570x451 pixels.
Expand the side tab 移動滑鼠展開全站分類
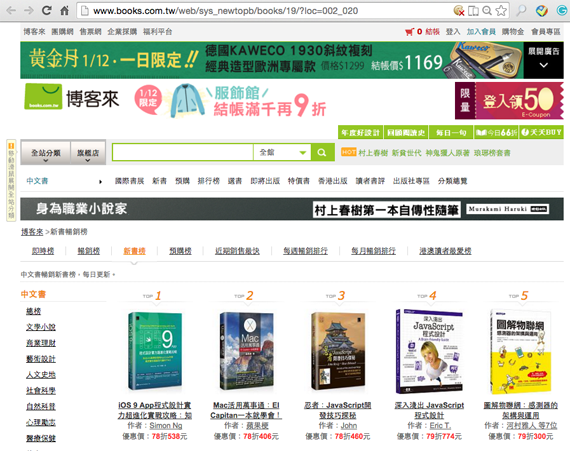[x=11, y=180]
